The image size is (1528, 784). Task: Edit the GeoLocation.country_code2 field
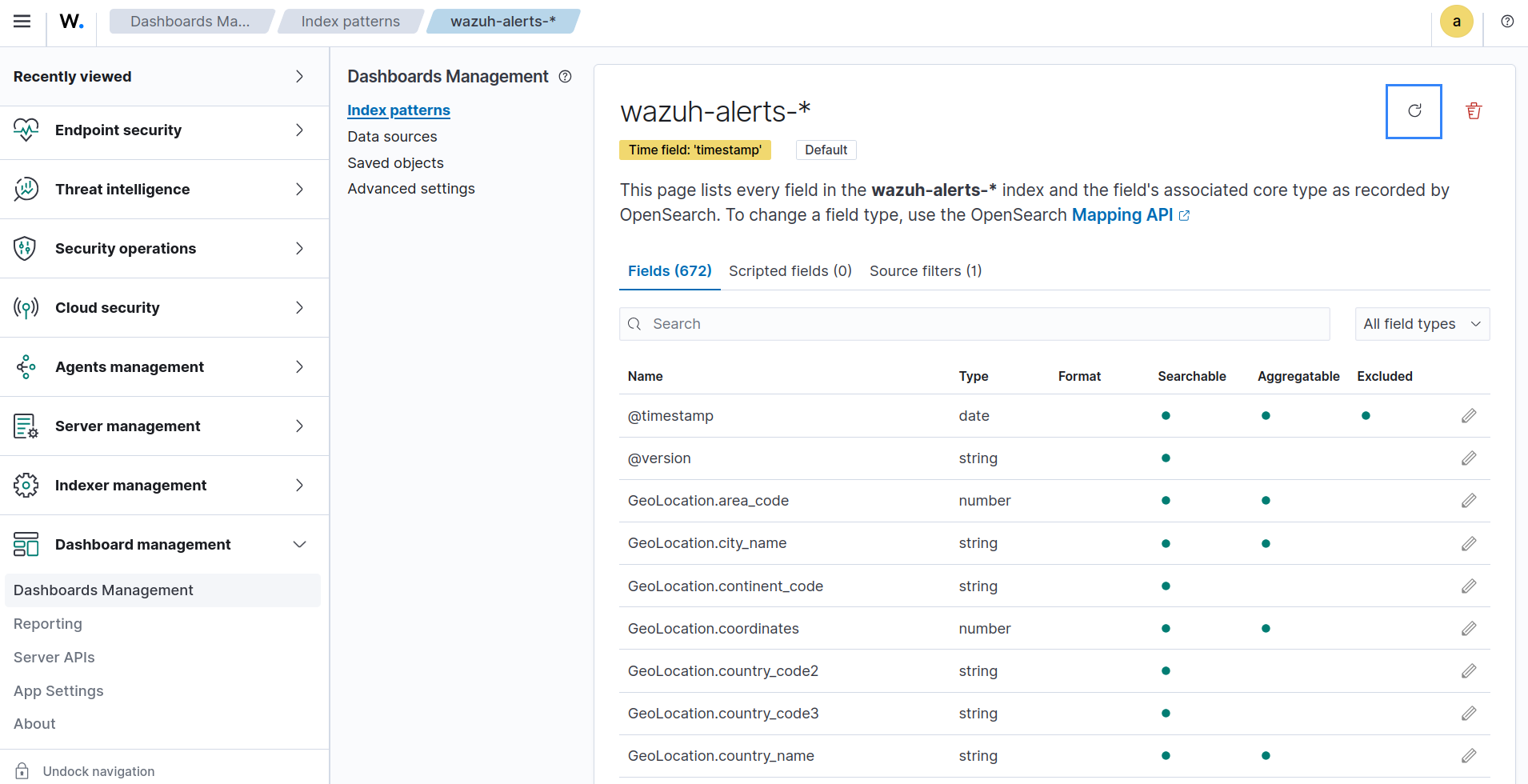[x=1469, y=671]
